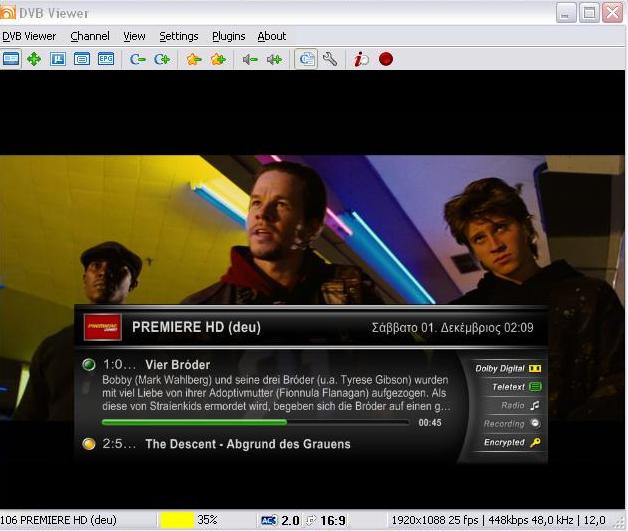The image size is (628, 531).
Task: Open the EPG window
Action: tap(106, 59)
